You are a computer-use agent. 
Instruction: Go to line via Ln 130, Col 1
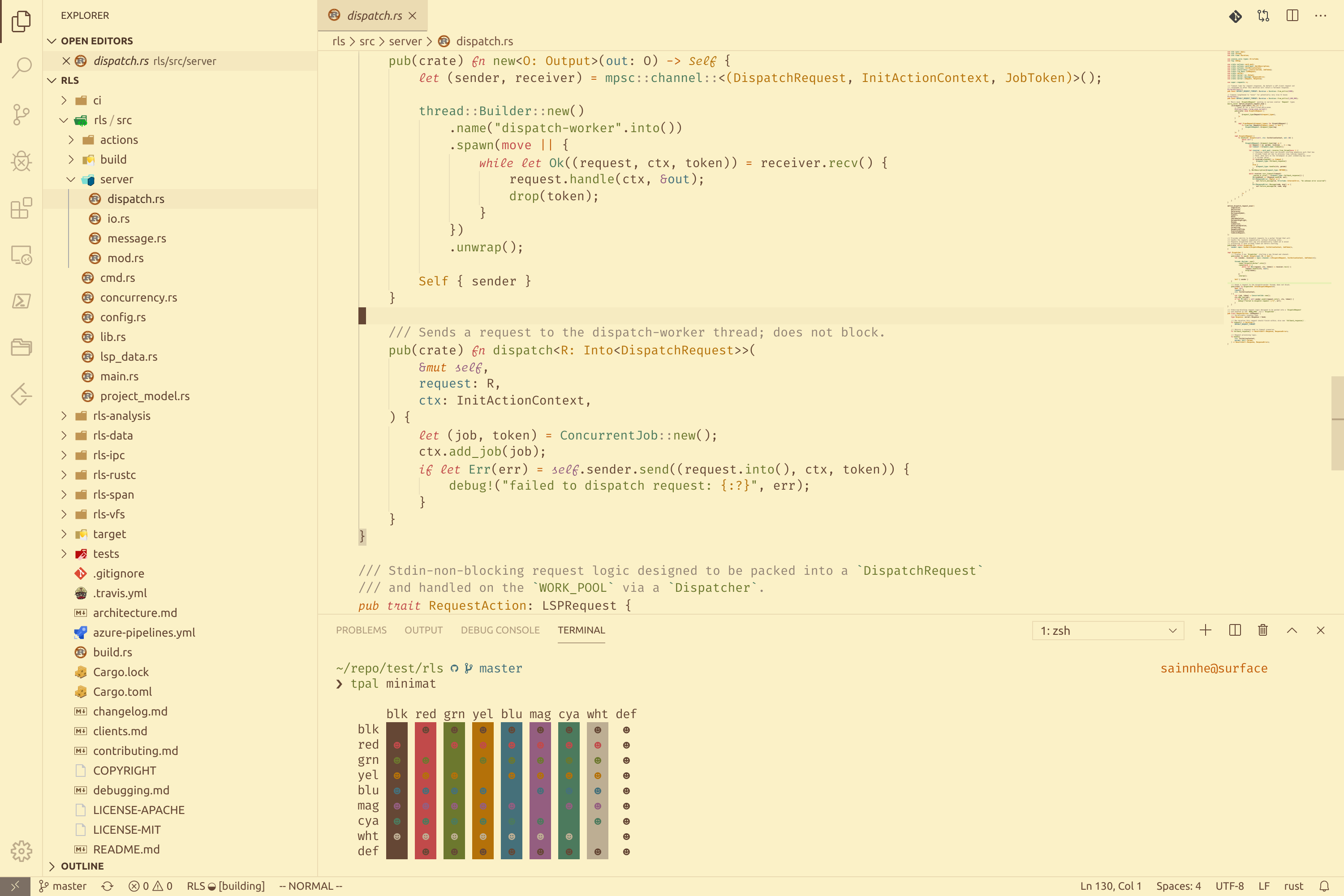point(1110,886)
